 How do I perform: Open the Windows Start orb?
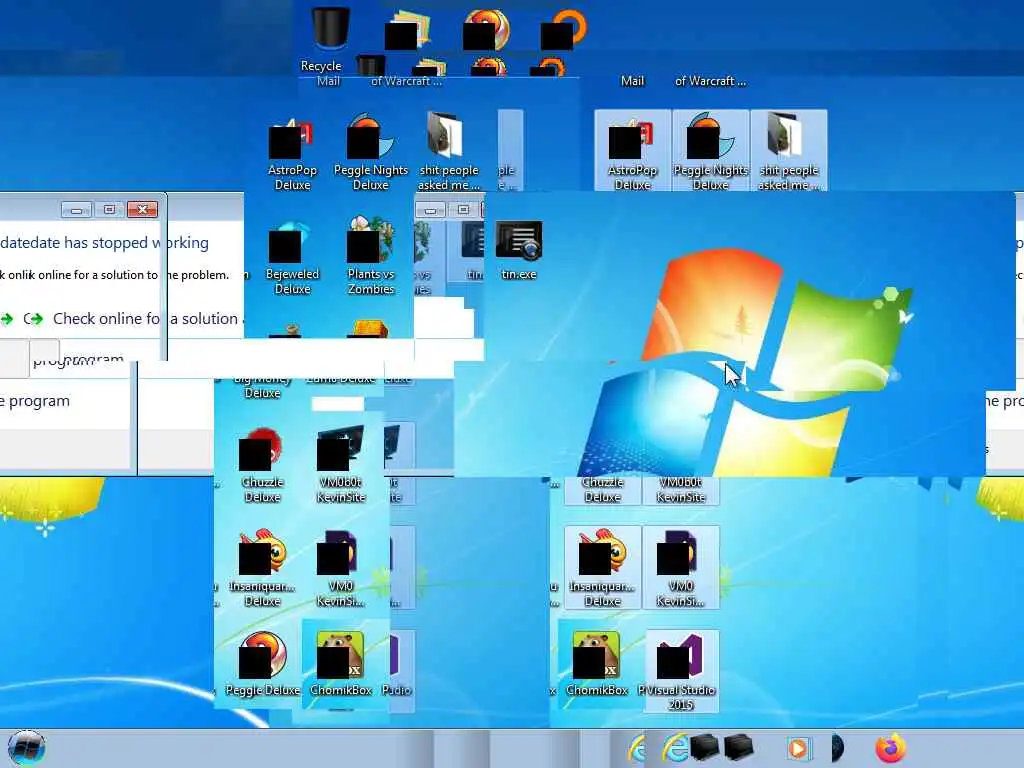pyautogui.click(x=26, y=748)
